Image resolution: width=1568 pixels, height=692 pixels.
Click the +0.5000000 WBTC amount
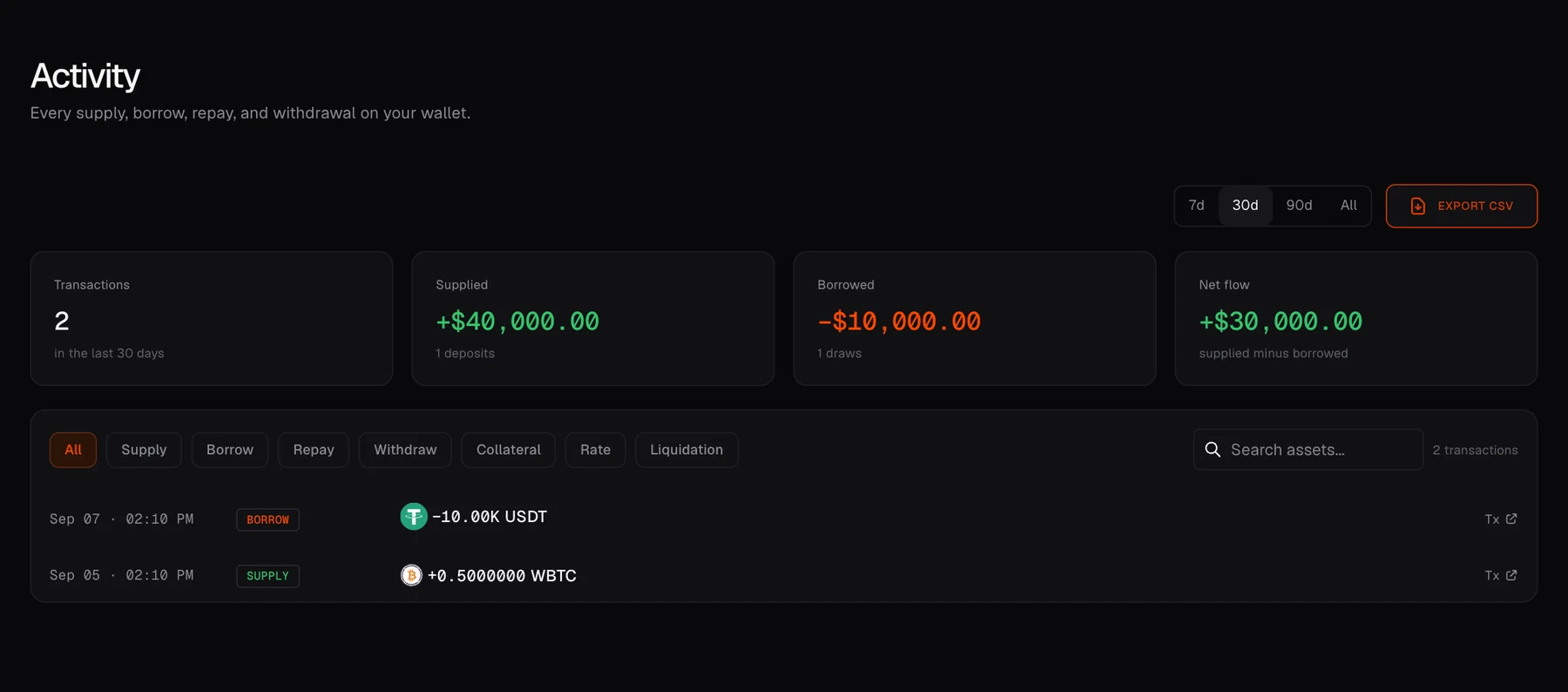(502, 575)
